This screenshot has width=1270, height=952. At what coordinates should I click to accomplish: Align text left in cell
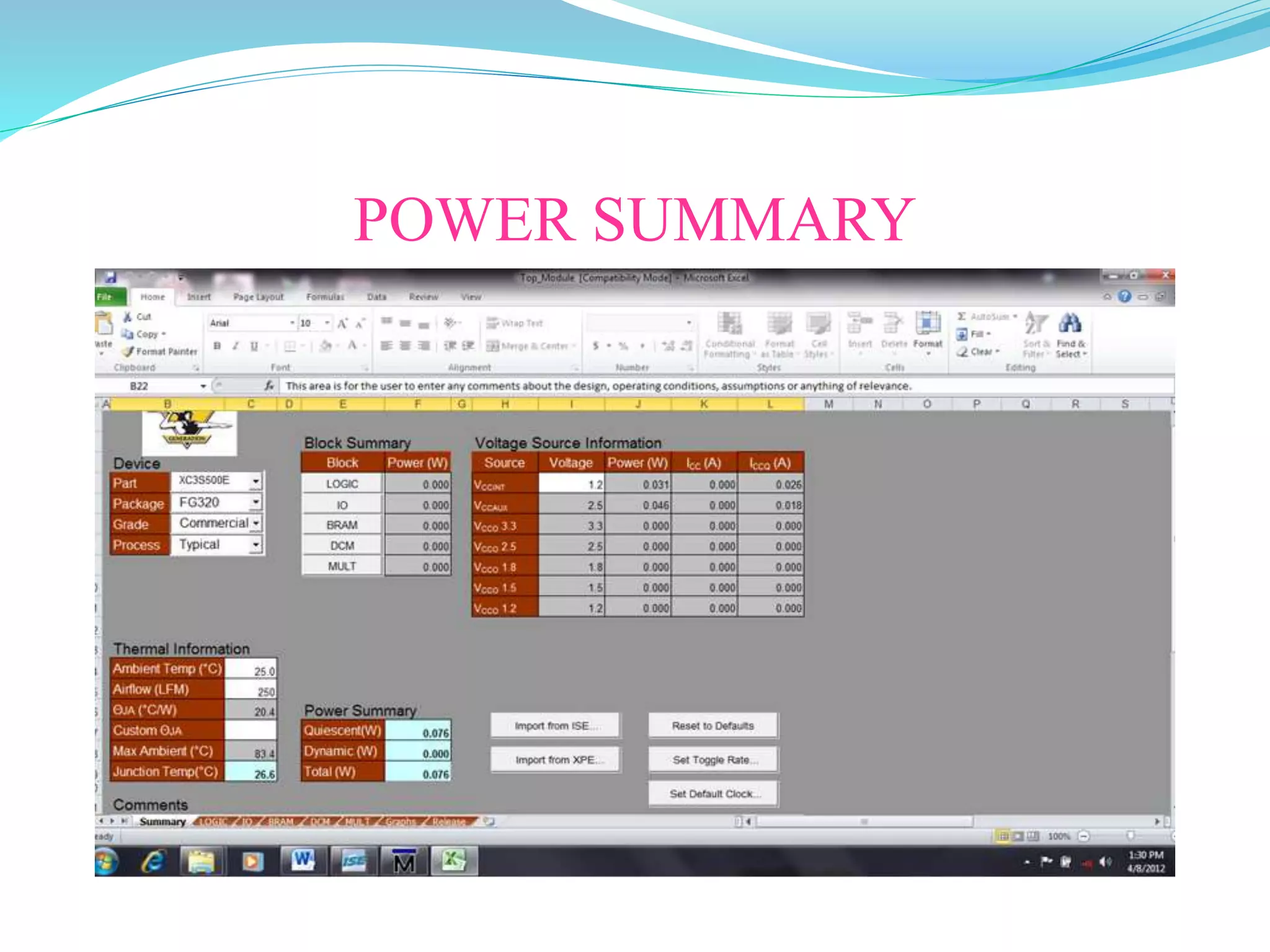[386, 346]
